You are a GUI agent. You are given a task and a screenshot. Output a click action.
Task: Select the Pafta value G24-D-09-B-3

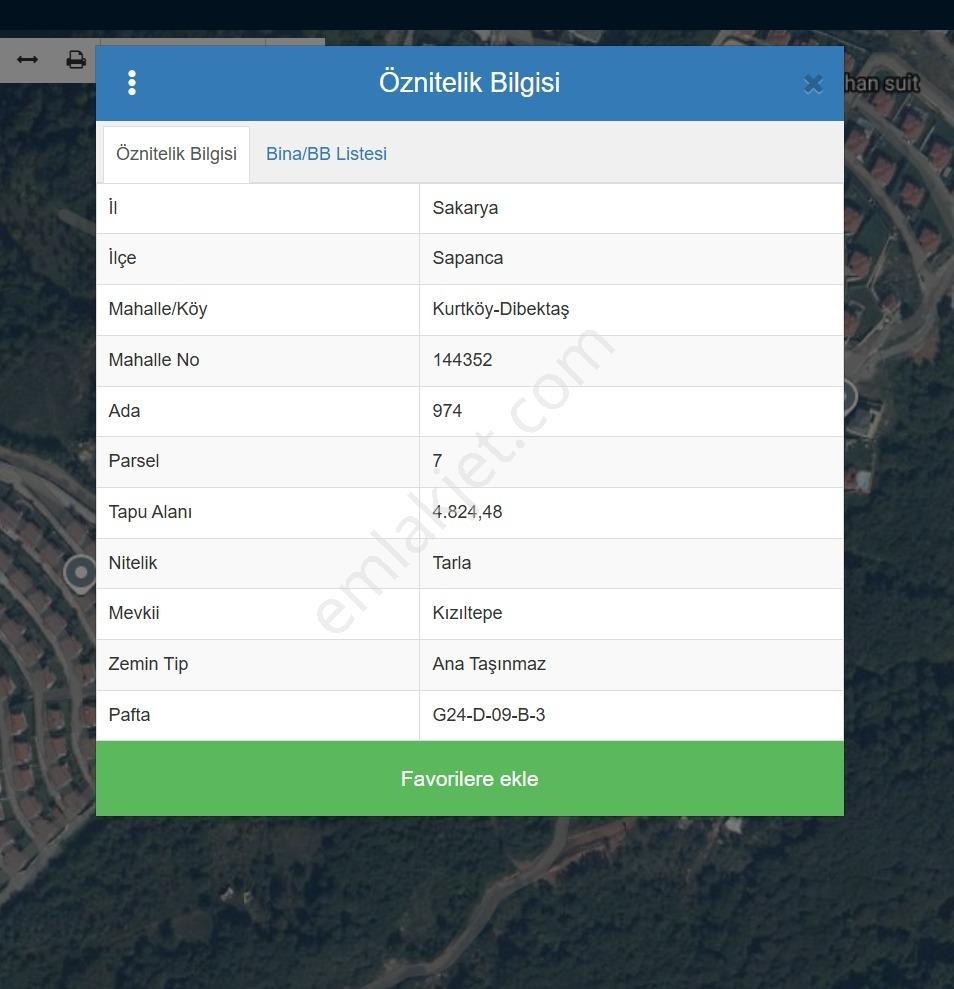coord(489,715)
